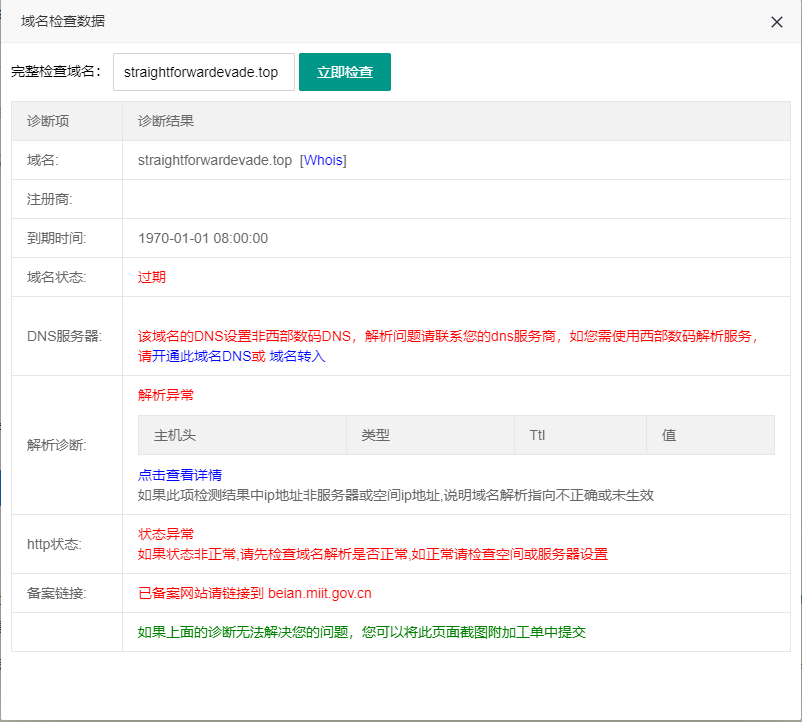Click the 完整检查域名 input field

coord(203,72)
